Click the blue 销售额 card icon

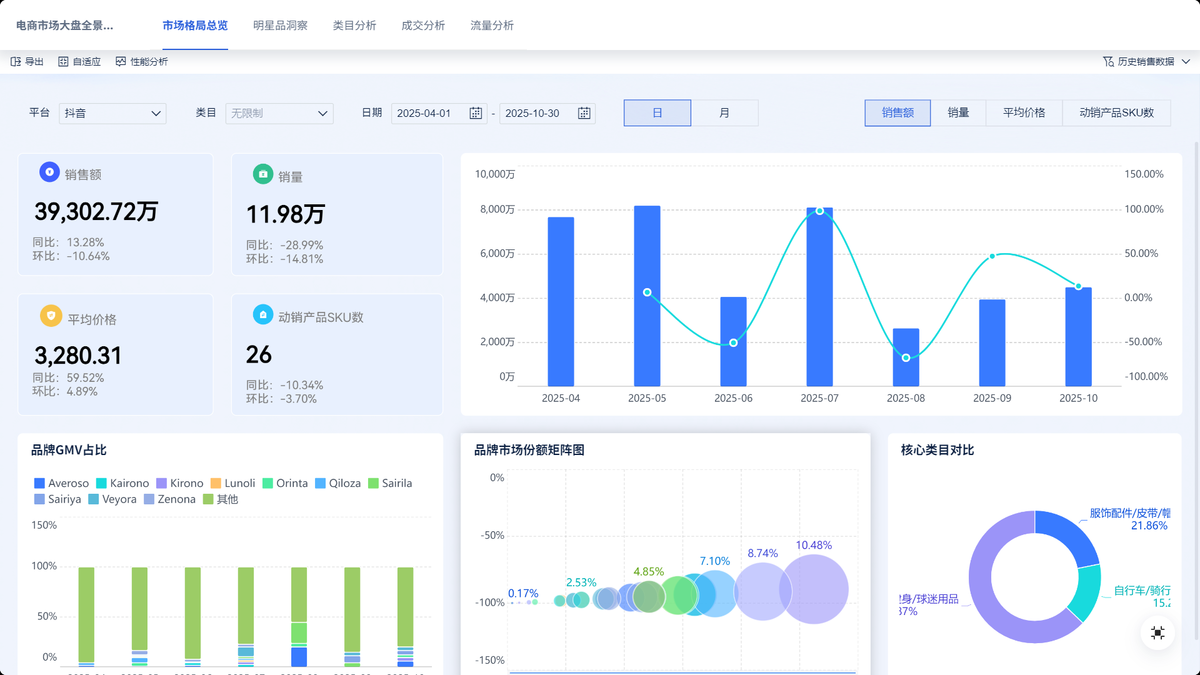[49, 172]
